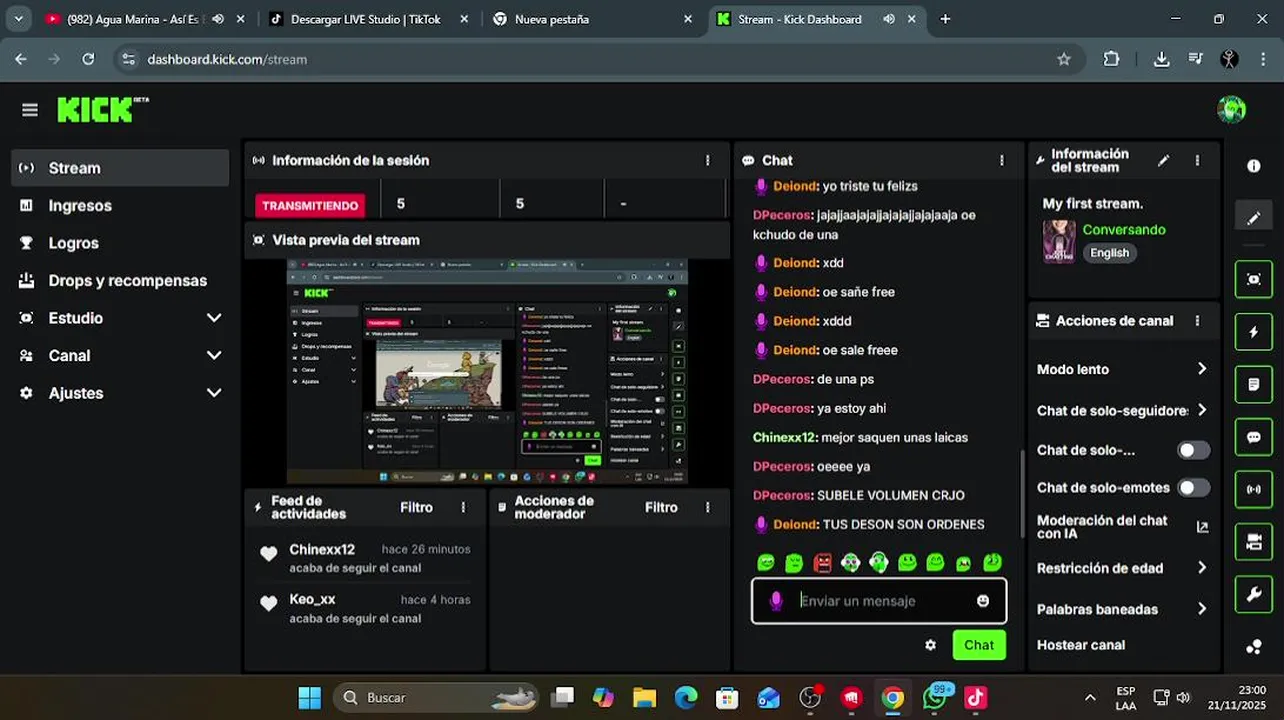1284x720 pixels.
Task: Open Información del stream three-dot menu
Action: (x=1197, y=160)
